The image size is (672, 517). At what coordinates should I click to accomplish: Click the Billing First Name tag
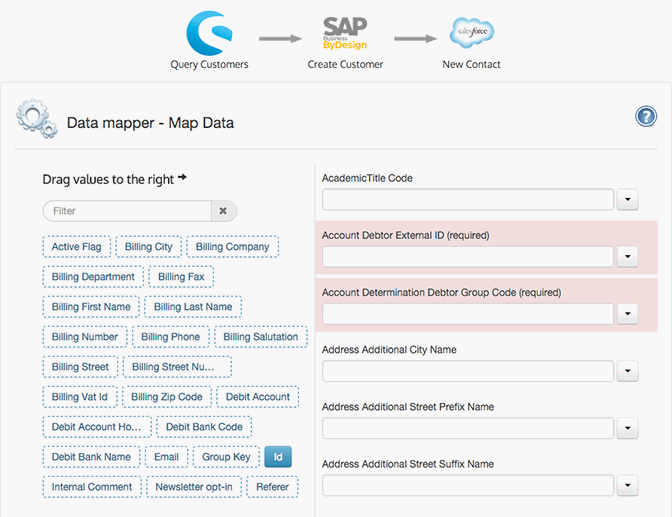[x=91, y=307]
